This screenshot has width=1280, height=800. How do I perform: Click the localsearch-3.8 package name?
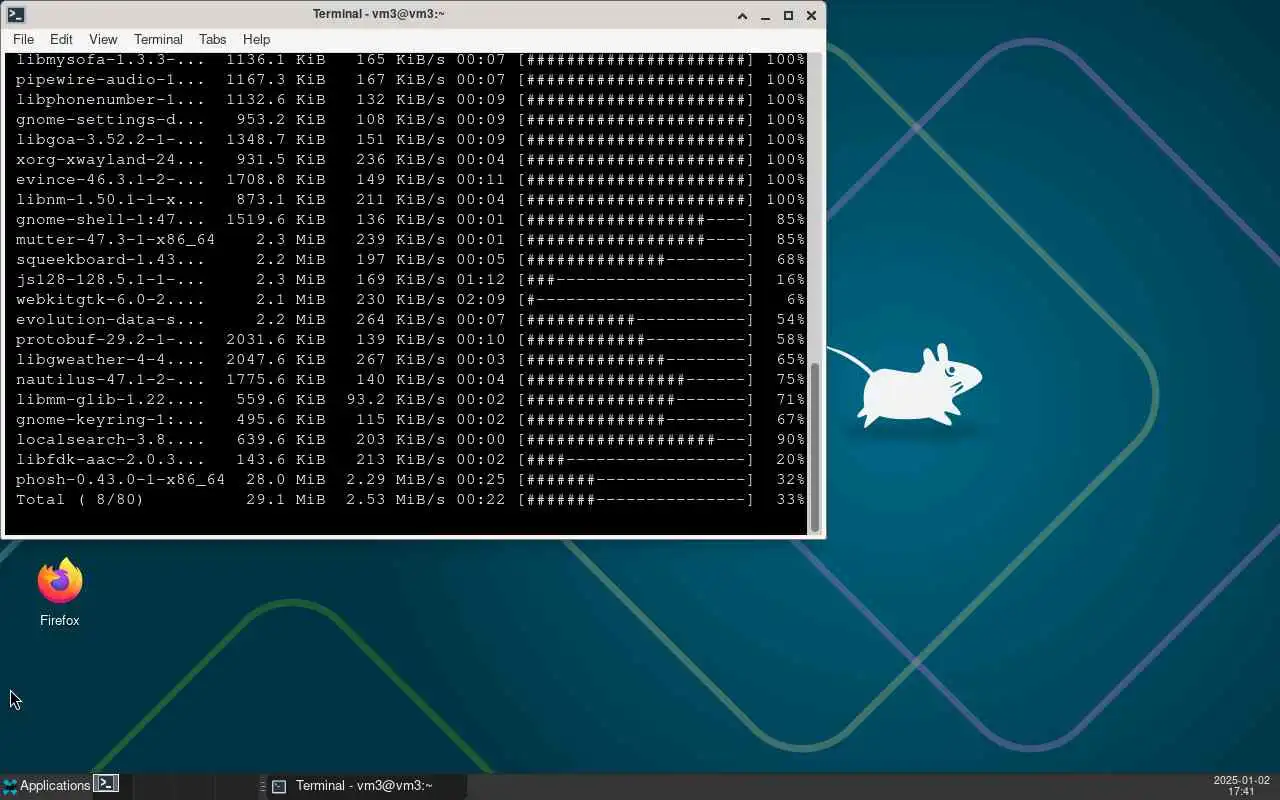click(110, 439)
